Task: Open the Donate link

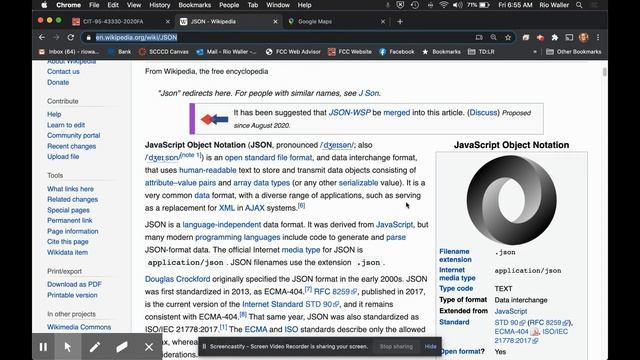Action: coord(58,82)
